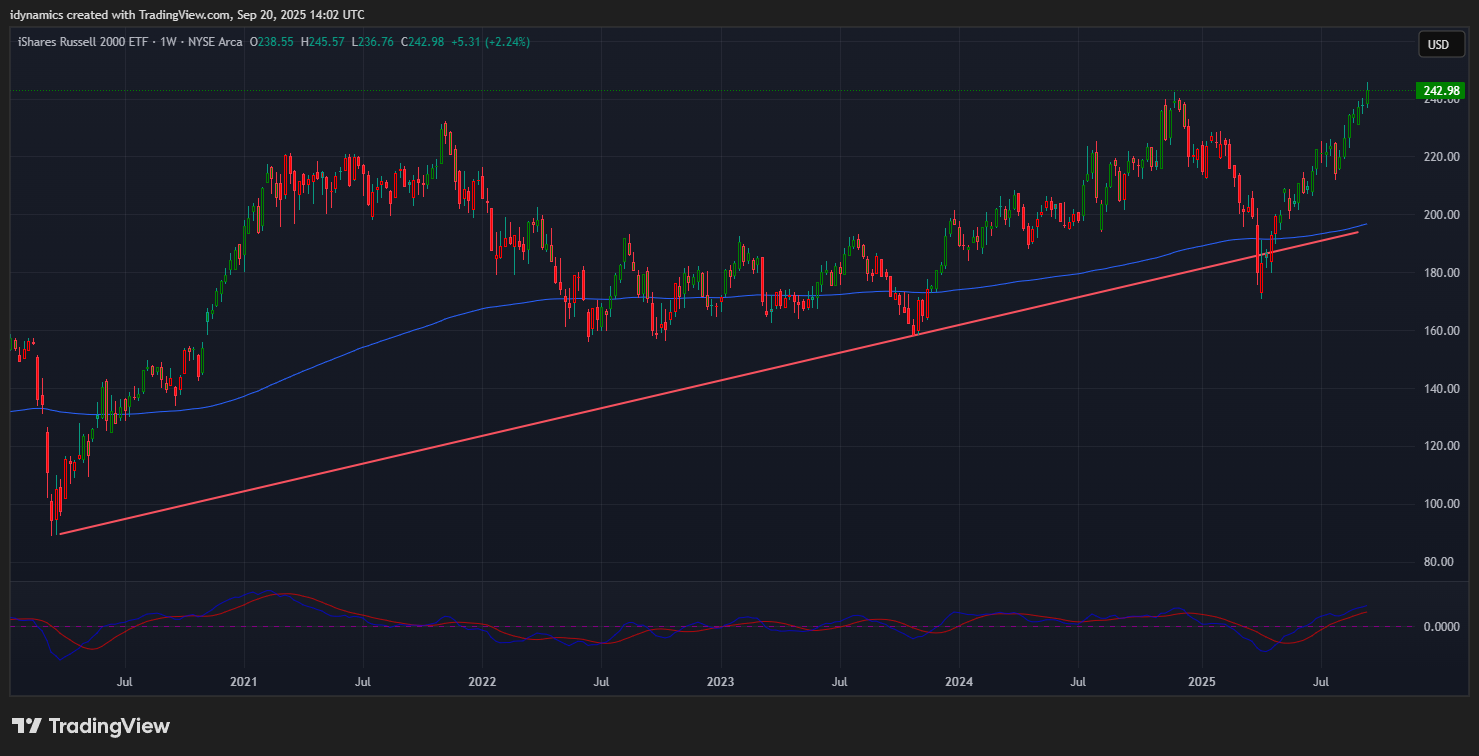Click the 200.00 price axis label
This screenshot has width=1479, height=756.
coord(1440,215)
